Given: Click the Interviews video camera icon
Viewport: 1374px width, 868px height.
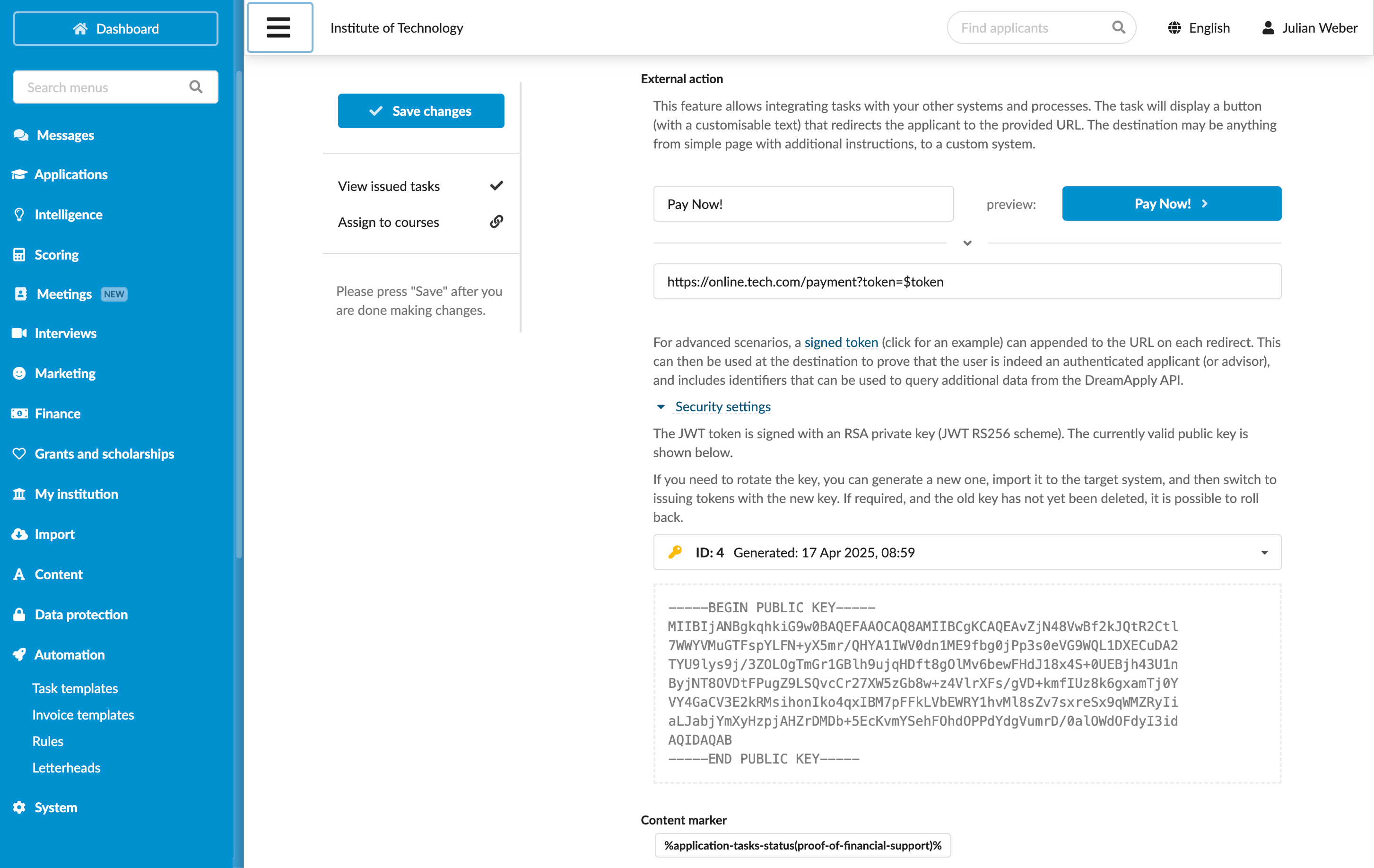Looking at the screenshot, I should coord(19,333).
